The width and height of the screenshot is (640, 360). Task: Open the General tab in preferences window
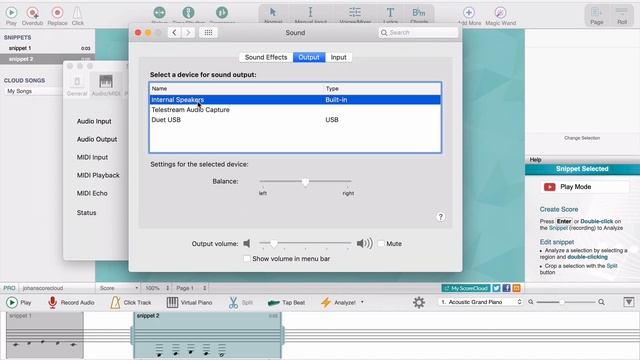(77, 85)
